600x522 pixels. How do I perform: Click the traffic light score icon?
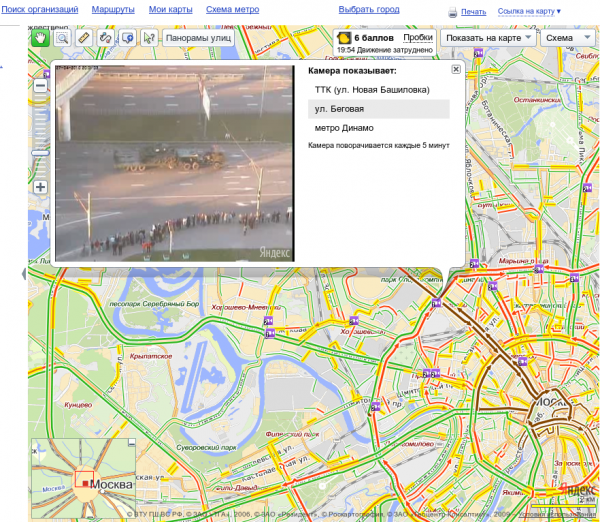coord(344,37)
